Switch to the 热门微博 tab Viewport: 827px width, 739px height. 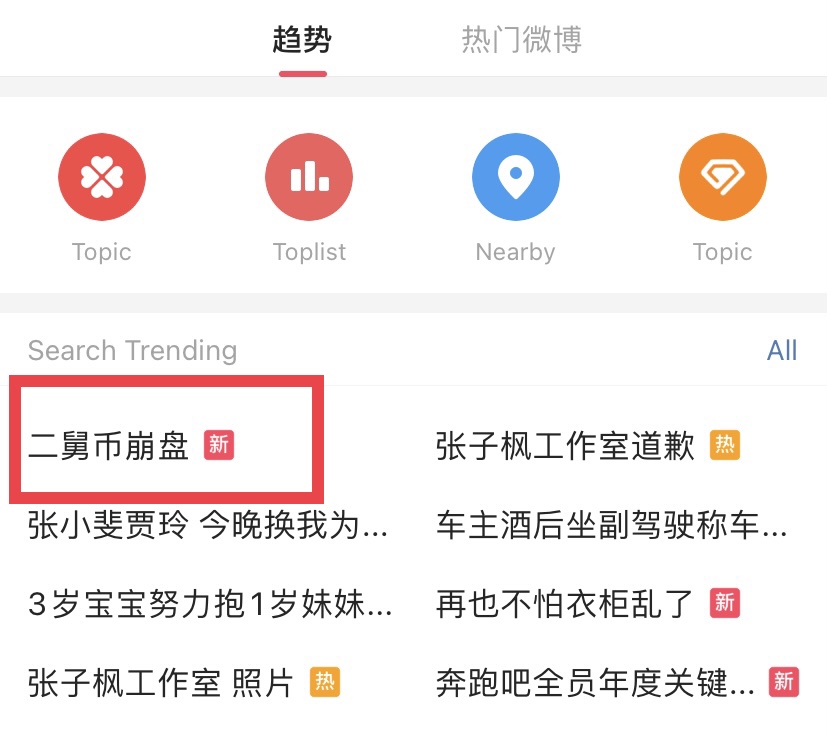click(522, 40)
